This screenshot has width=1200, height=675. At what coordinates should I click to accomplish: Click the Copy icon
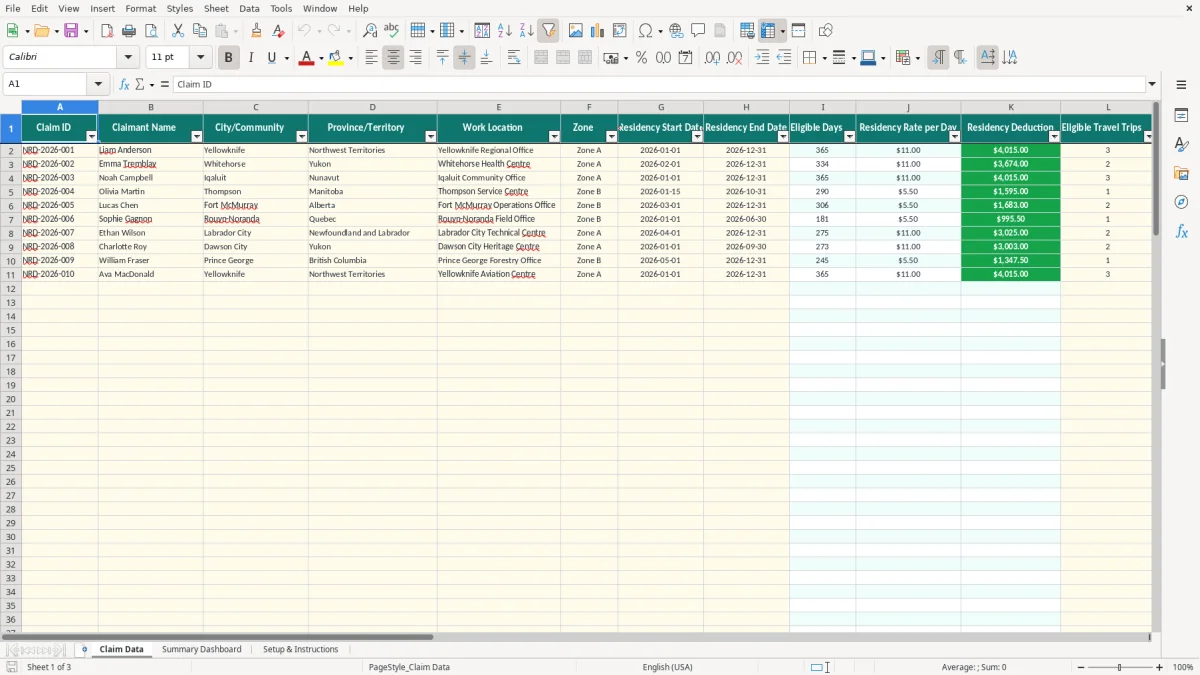point(200,31)
